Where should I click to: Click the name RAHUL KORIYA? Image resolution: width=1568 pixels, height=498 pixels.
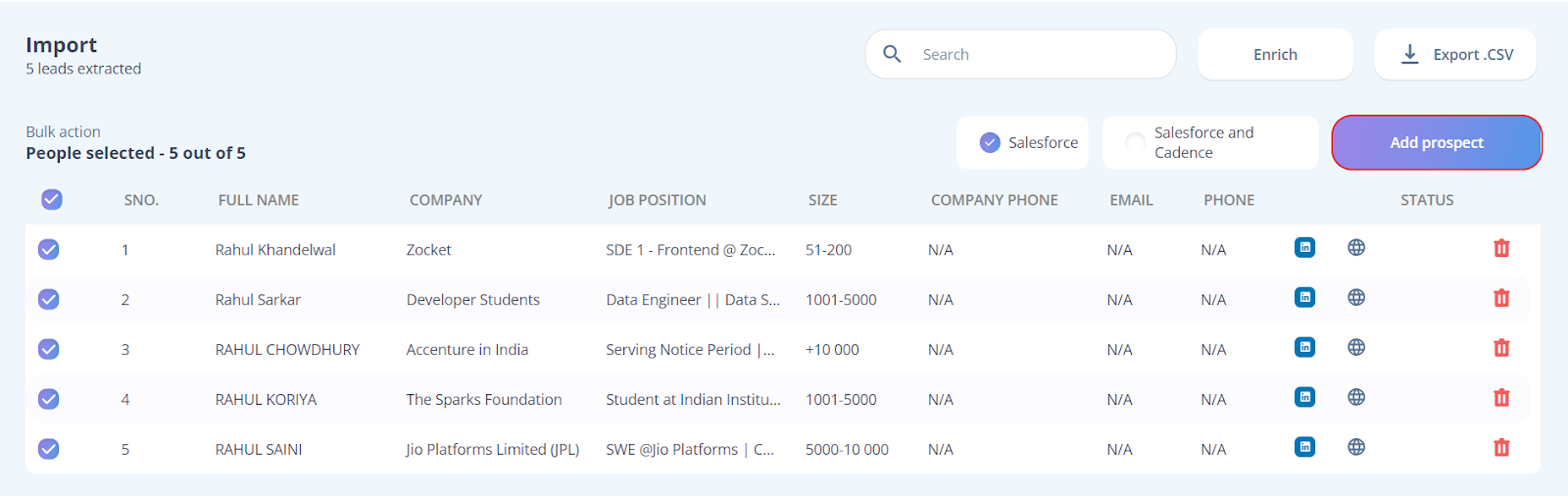coord(266,400)
